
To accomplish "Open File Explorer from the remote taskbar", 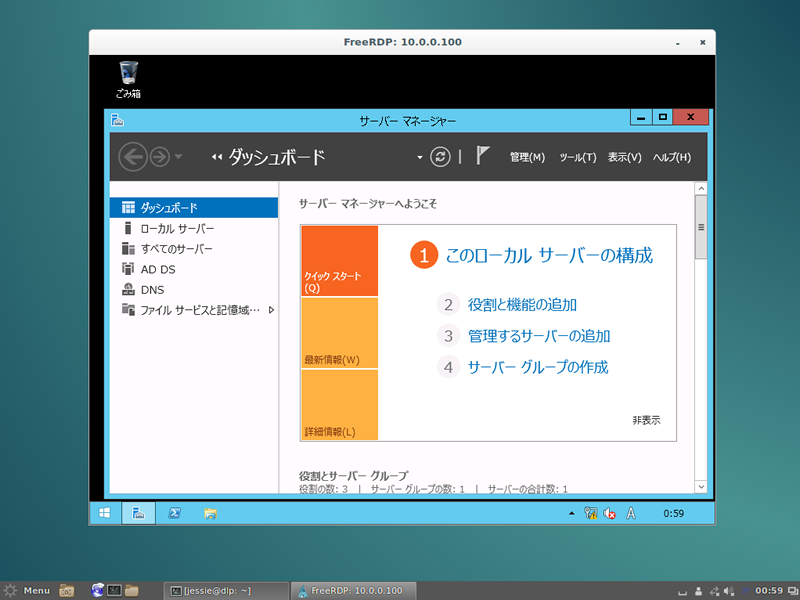I will (x=210, y=513).
